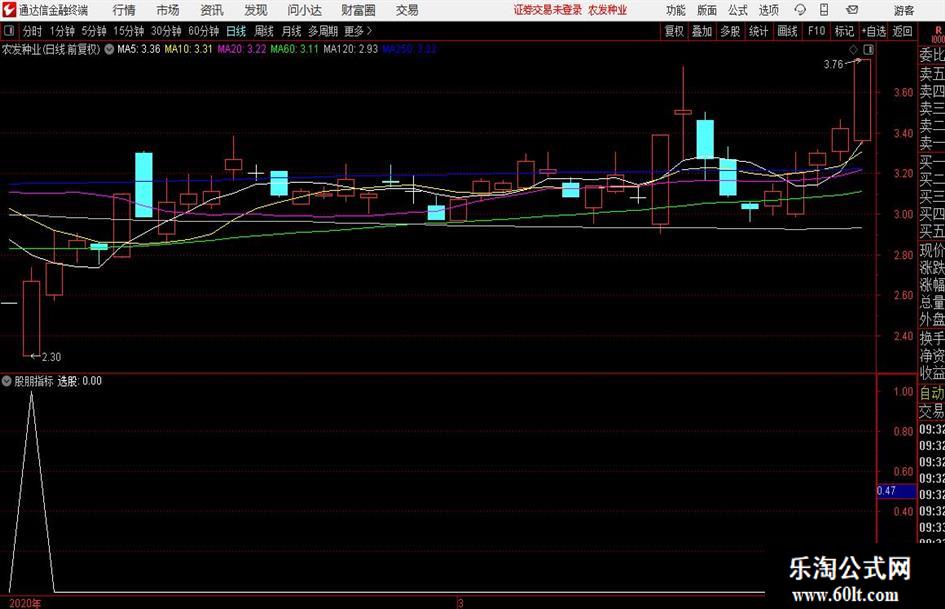The width and height of the screenshot is (945, 609).
Task: Expand 更多 periods chevron
Action: [x=359, y=31]
